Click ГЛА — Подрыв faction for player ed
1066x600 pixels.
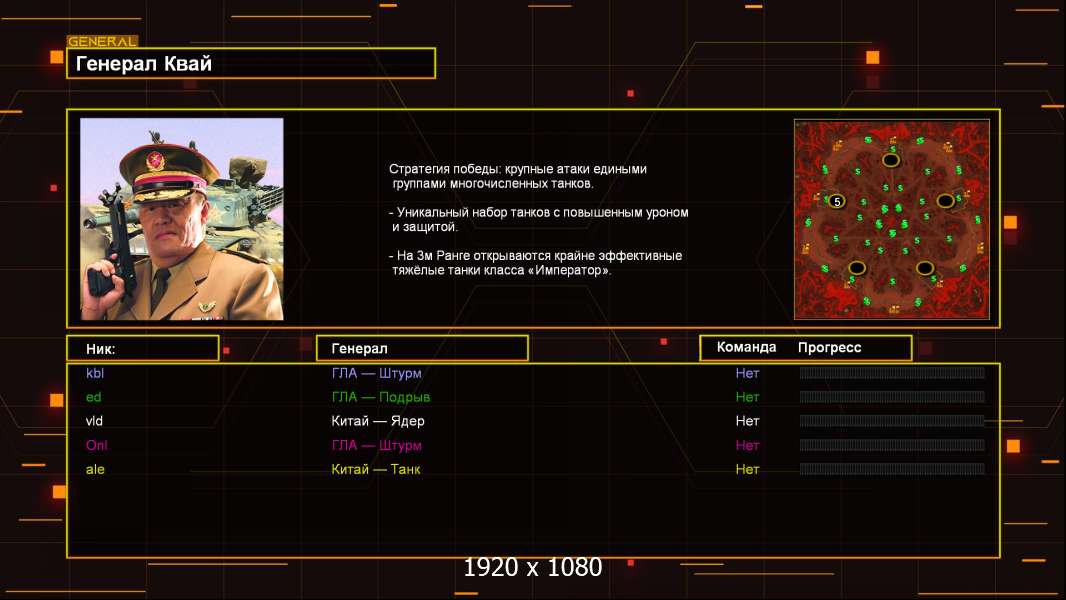pos(380,397)
